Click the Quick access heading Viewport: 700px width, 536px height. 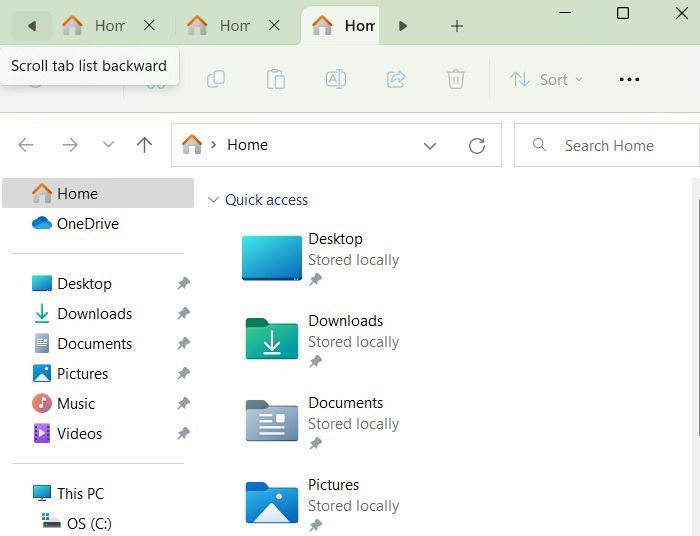pyautogui.click(x=267, y=199)
